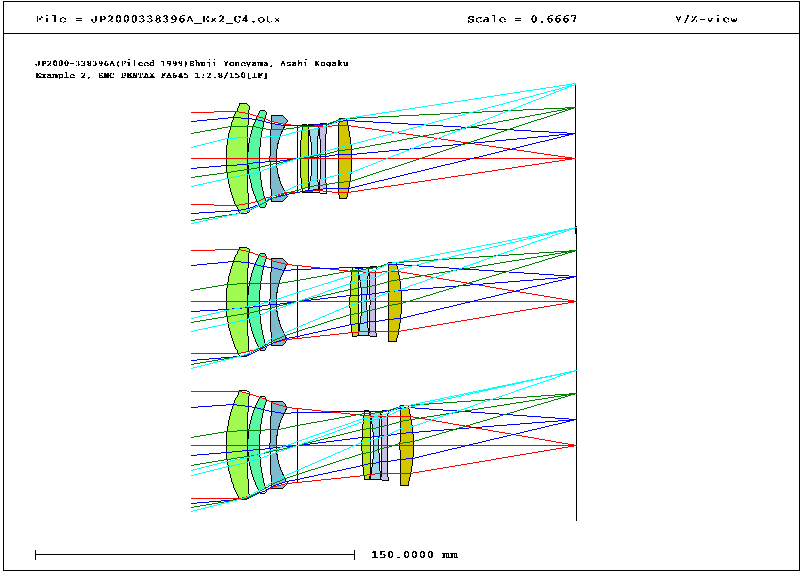Click the rear yellow biconvex lens in middle configuration
This screenshot has height=574, width=804.
click(394, 302)
